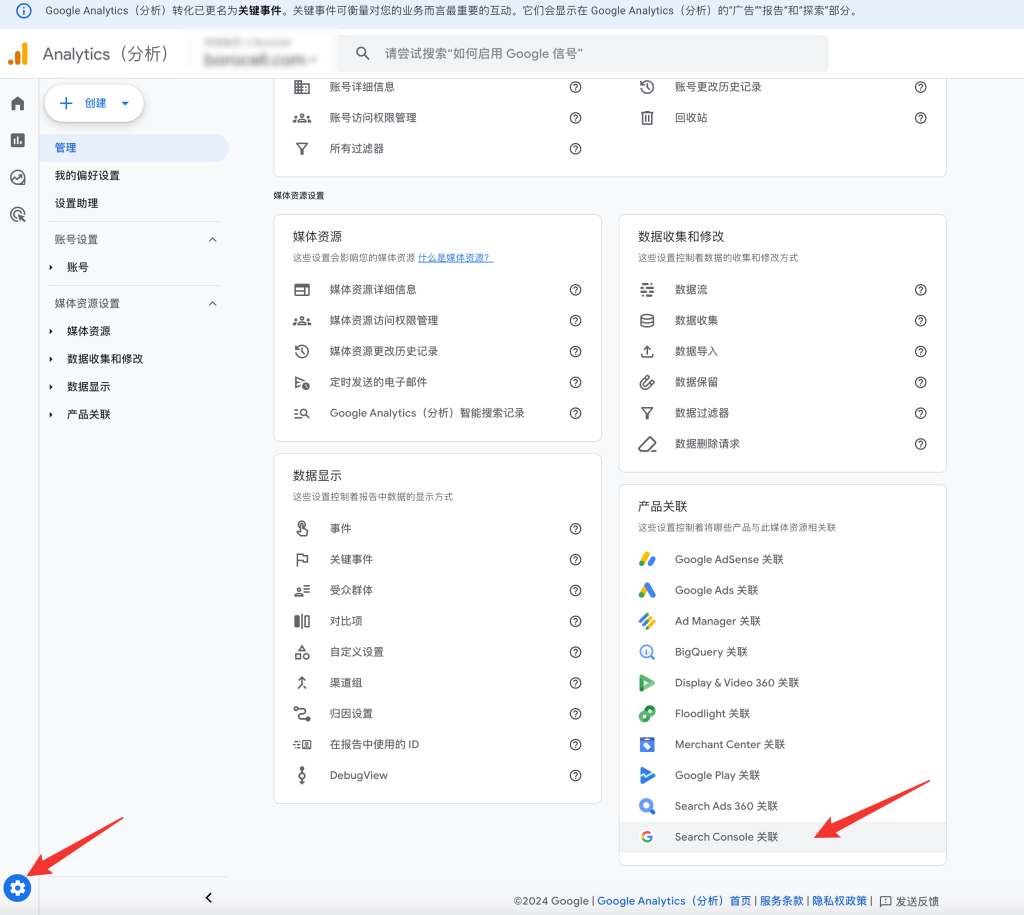Screen dimensions: 1024x915
Task: Open the Reports bar-chart icon
Action: pyautogui.click(x=18, y=140)
